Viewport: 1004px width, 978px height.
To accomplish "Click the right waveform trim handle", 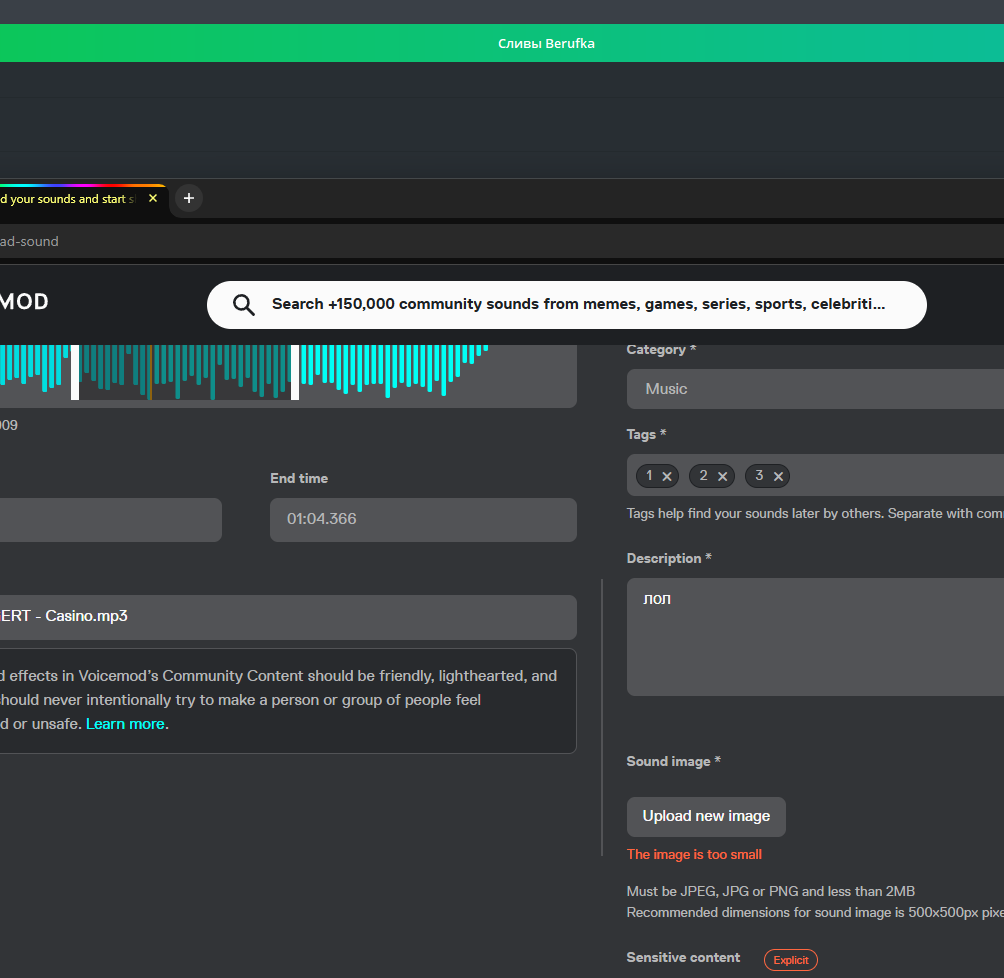I will point(294,372).
